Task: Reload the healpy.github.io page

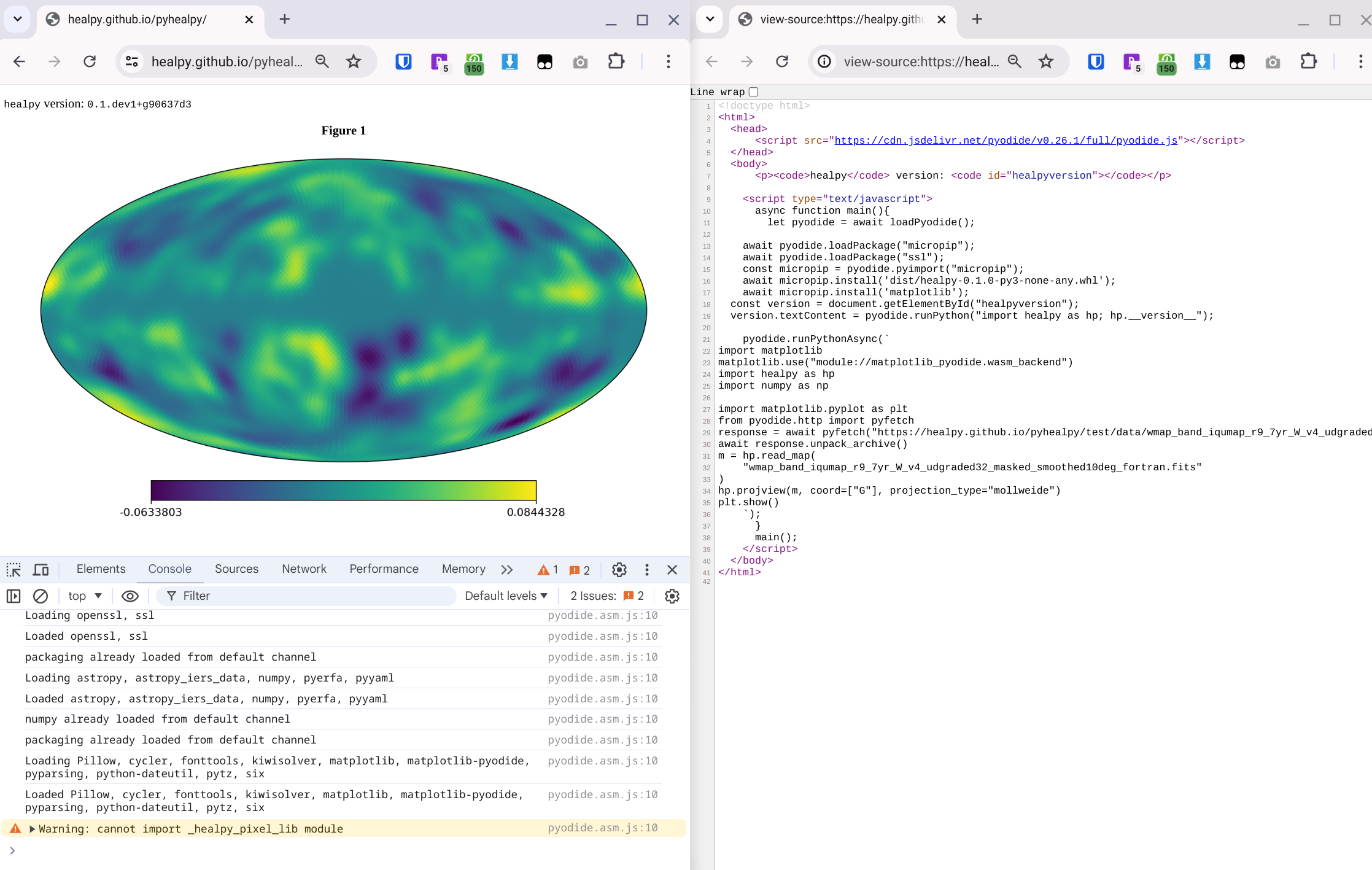Action: 90,61
